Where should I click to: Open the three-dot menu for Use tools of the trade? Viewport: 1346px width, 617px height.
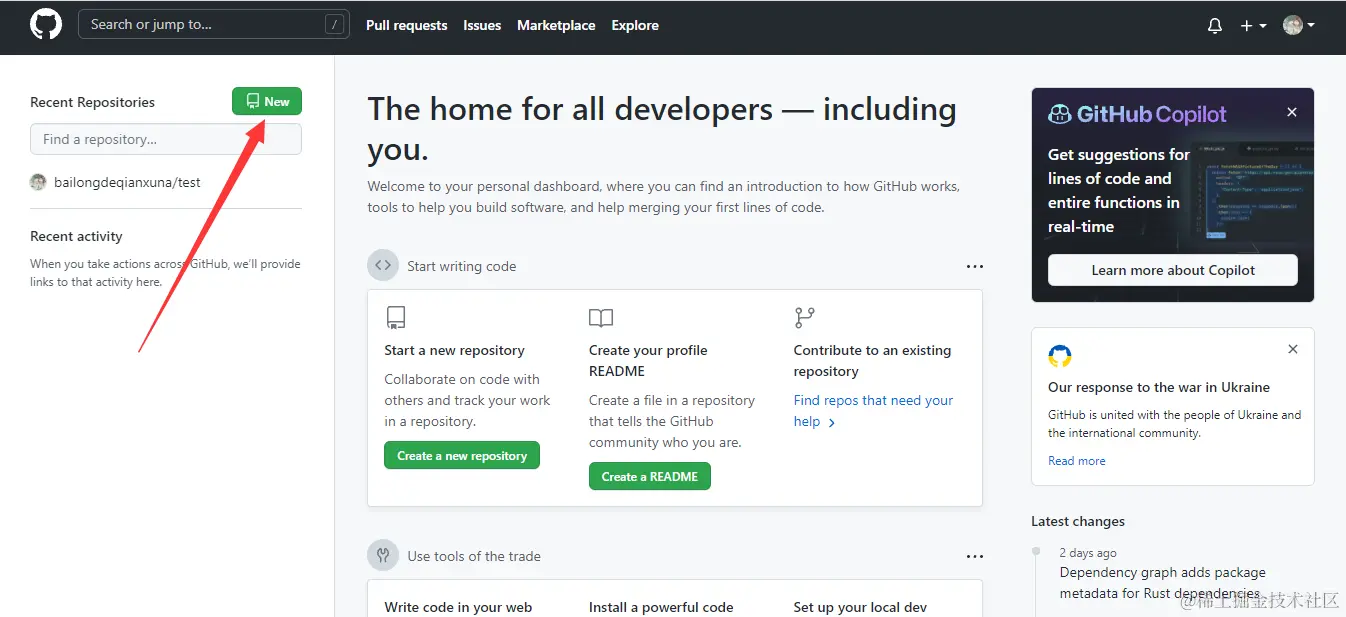975,556
